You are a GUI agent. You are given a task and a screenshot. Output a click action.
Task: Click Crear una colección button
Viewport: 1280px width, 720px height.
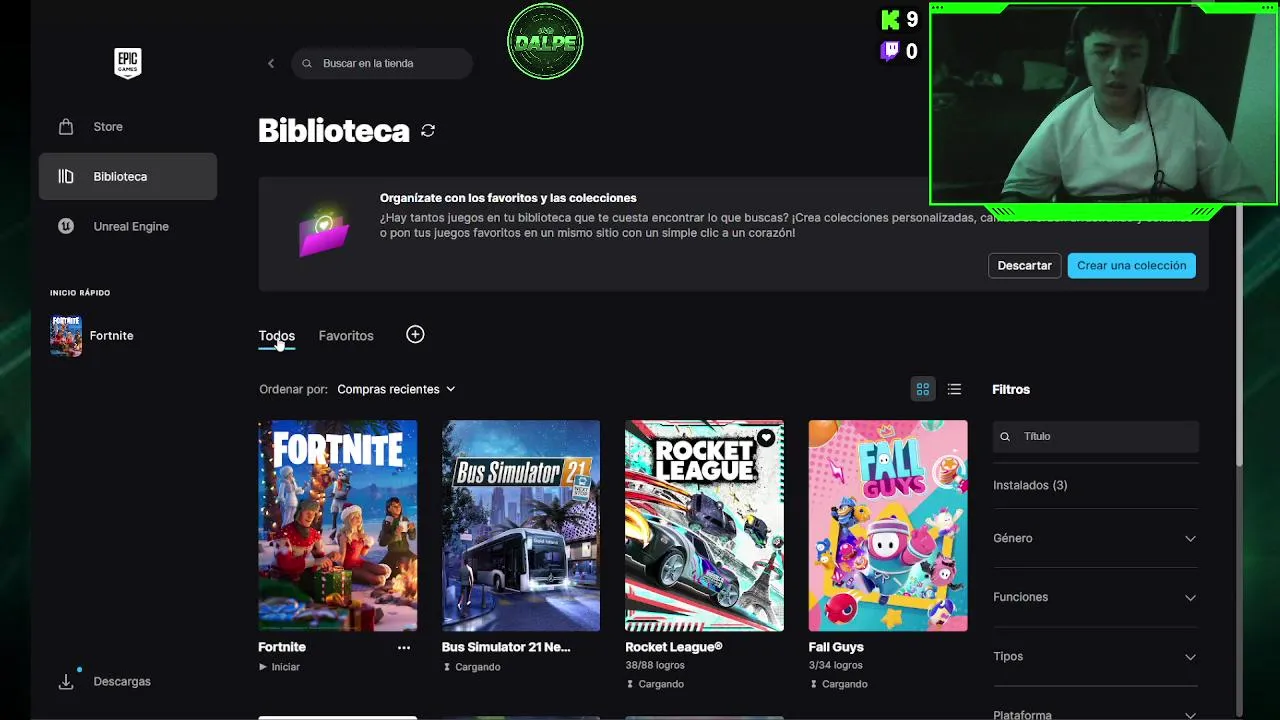click(x=1131, y=265)
